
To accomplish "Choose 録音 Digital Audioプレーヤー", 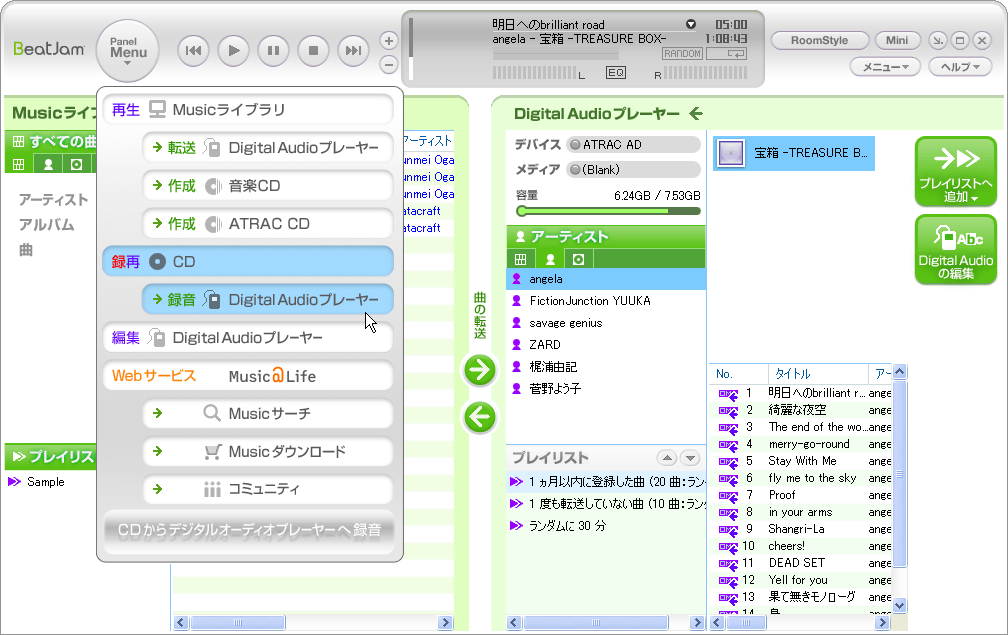I will point(267,300).
